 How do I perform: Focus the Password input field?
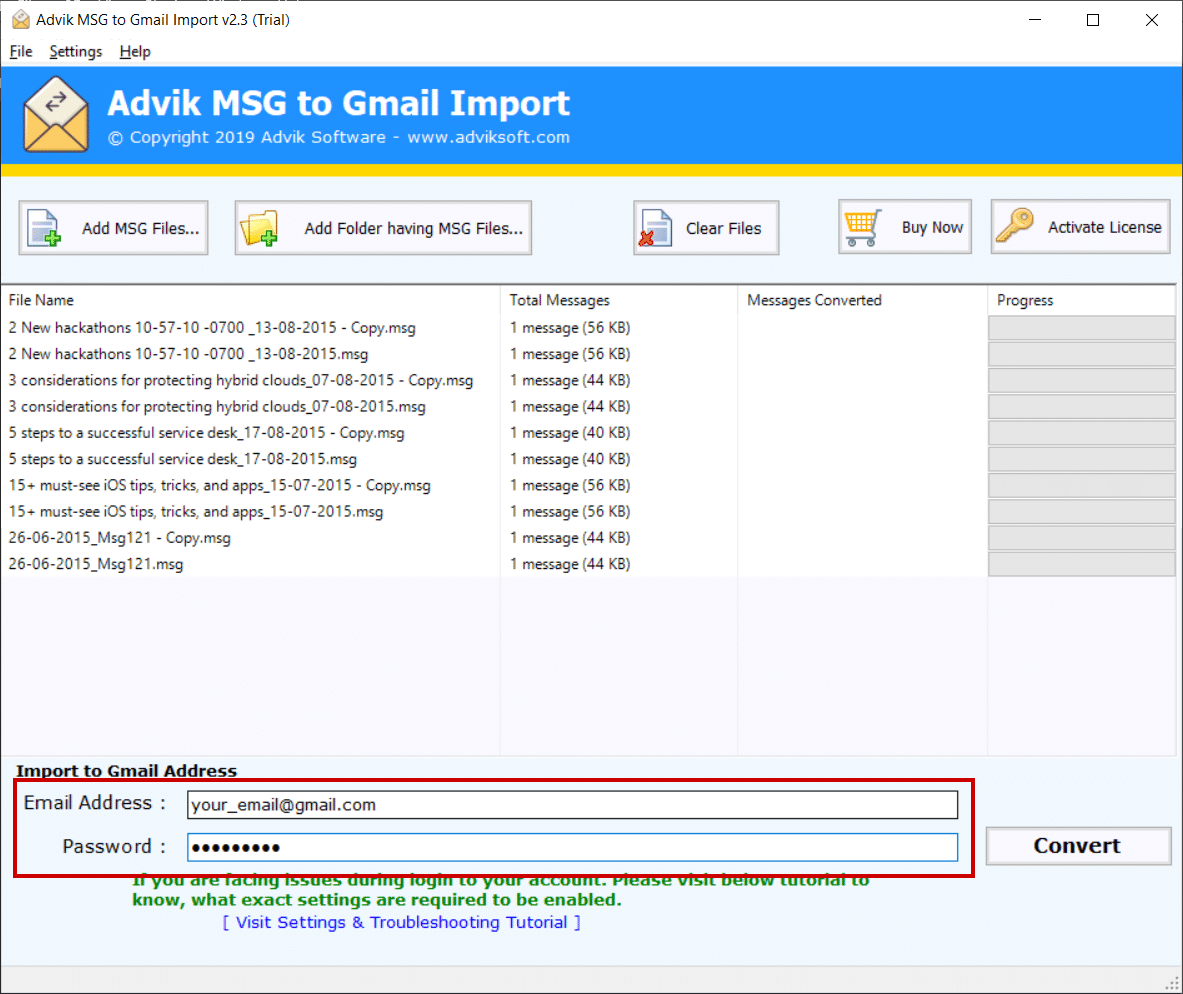(x=573, y=847)
